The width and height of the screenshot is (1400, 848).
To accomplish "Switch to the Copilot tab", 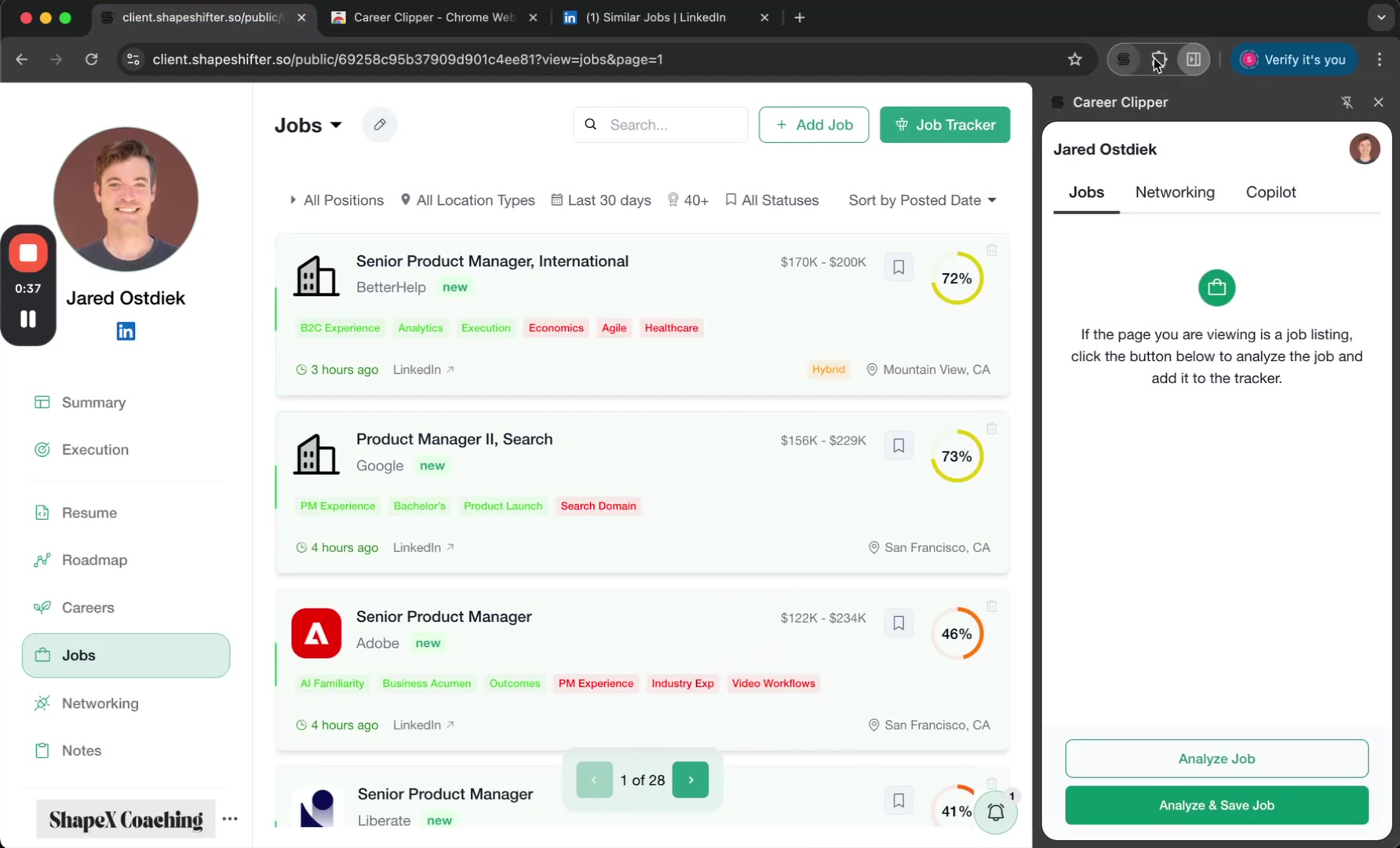I will pos(1271,192).
